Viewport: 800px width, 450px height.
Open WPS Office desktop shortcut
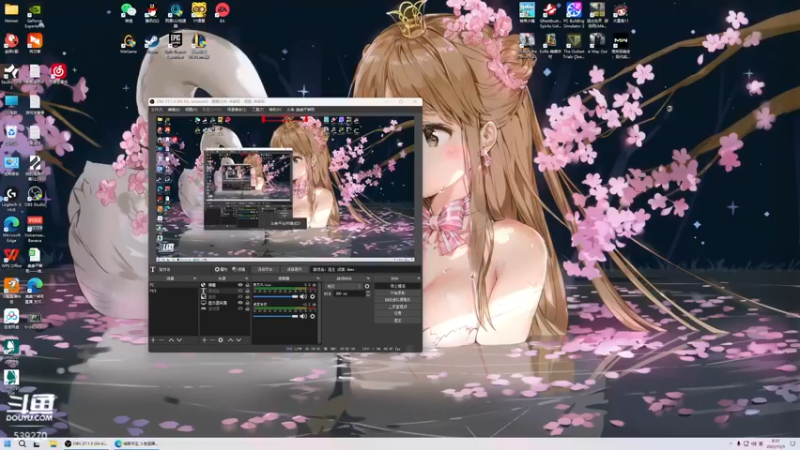pyautogui.click(x=11, y=258)
